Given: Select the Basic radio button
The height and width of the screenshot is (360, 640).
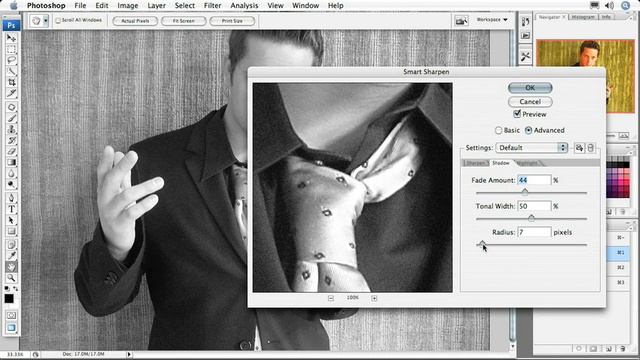Looking at the screenshot, I should [x=498, y=130].
